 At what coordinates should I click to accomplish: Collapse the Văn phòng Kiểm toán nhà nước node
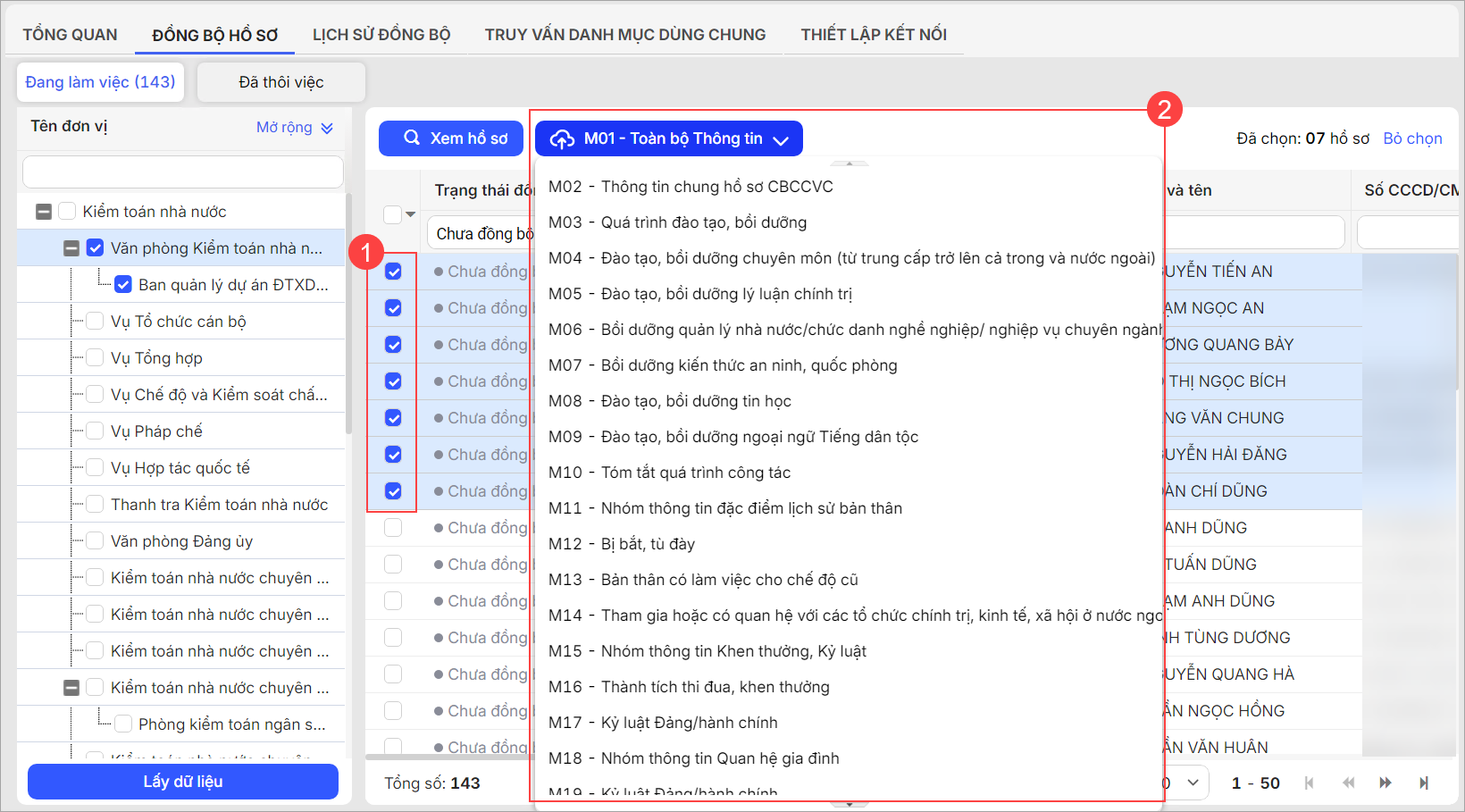point(71,248)
